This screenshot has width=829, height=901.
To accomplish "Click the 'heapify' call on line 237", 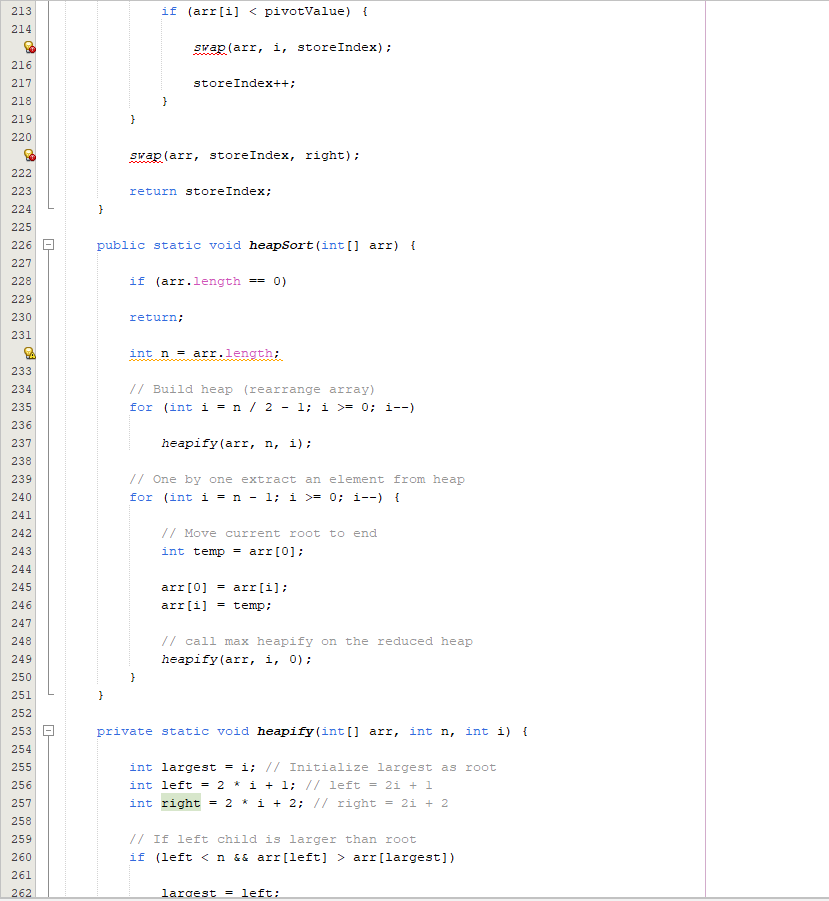I will (189, 443).
